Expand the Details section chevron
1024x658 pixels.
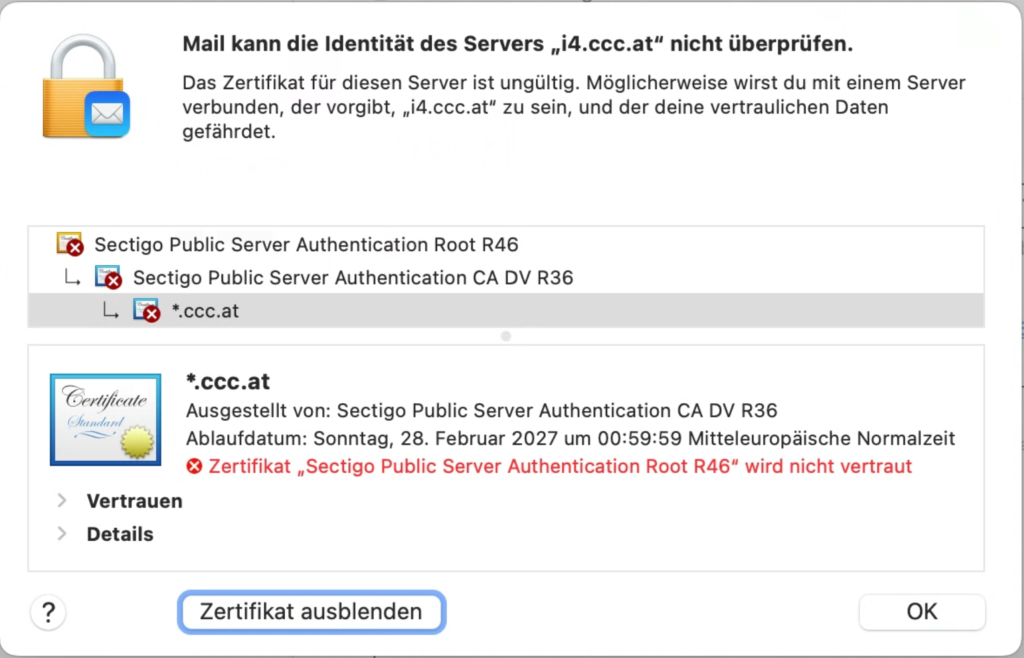click(62, 534)
